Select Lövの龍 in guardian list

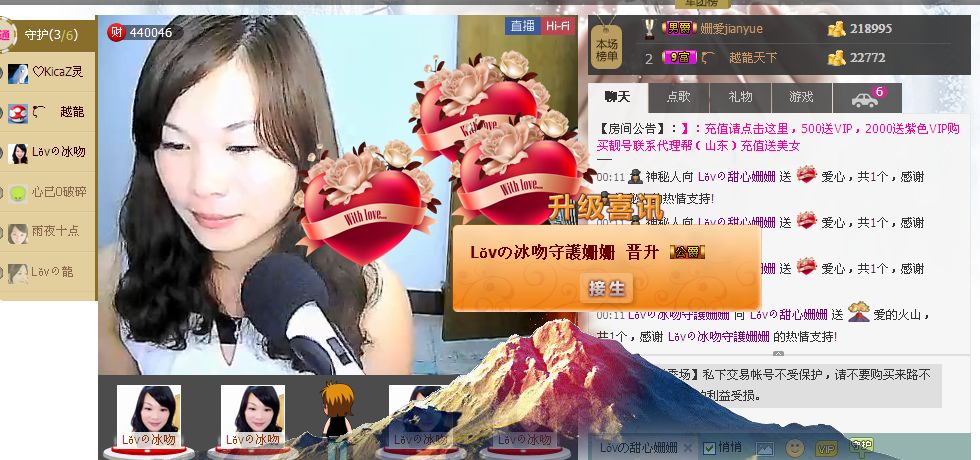click(x=48, y=271)
